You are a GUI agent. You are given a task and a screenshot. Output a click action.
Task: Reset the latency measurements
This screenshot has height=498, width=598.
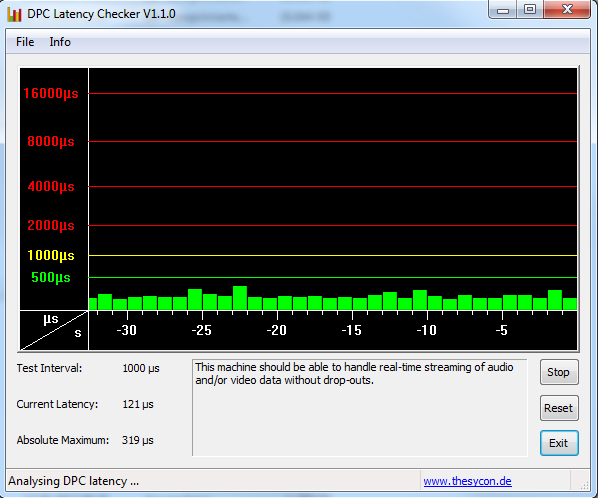click(559, 408)
